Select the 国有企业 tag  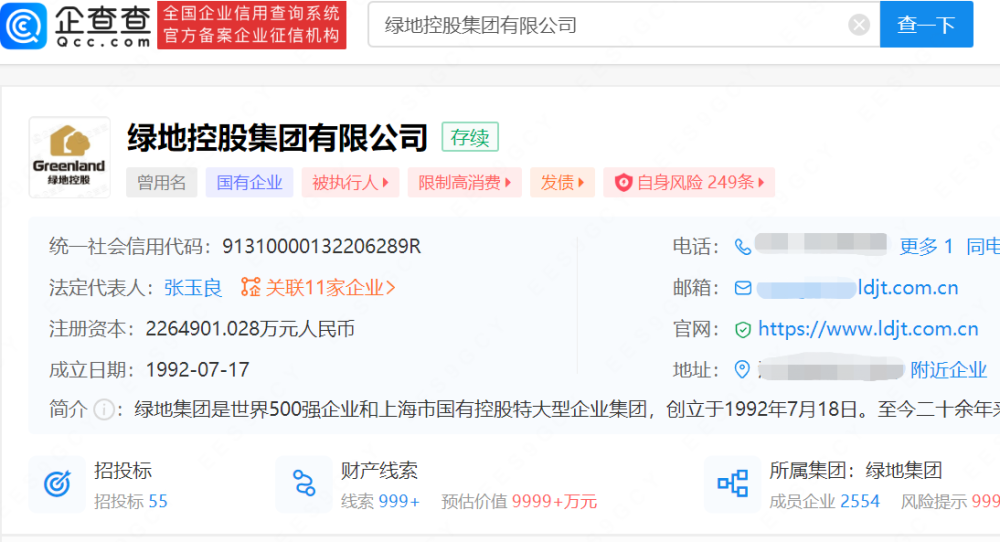pos(249,182)
